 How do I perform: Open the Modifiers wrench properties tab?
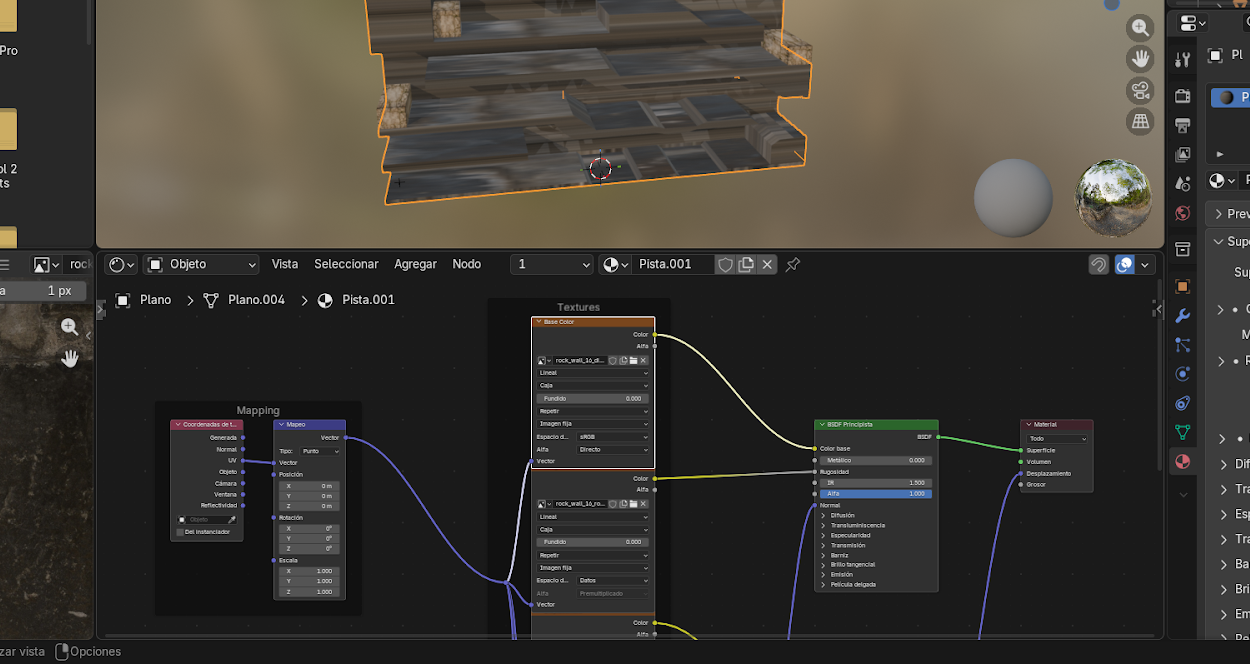click(1183, 316)
